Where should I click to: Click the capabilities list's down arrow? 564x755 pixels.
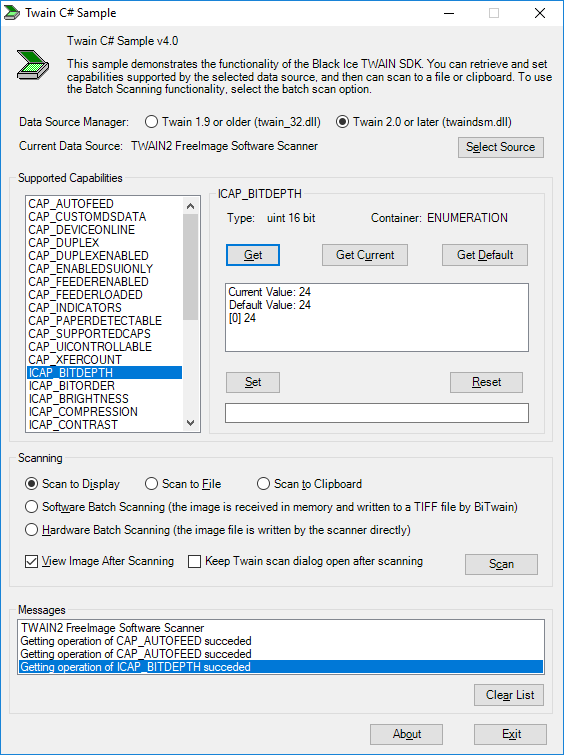tap(191, 423)
